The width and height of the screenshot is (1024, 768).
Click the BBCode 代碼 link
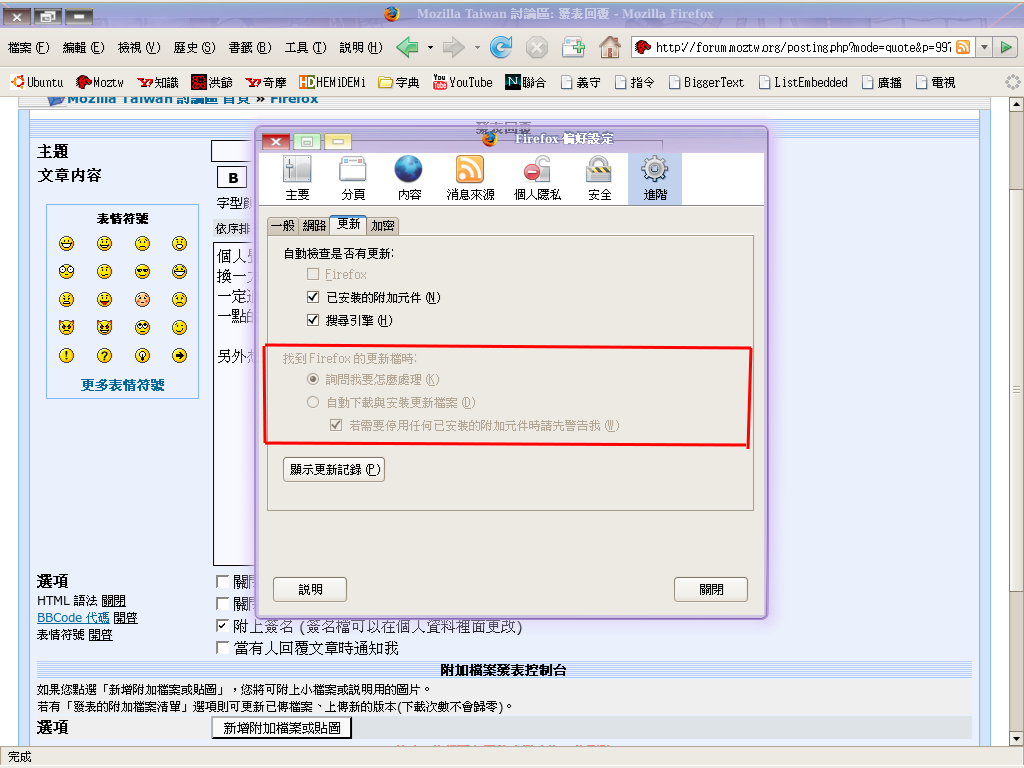(x=73, y=618)
